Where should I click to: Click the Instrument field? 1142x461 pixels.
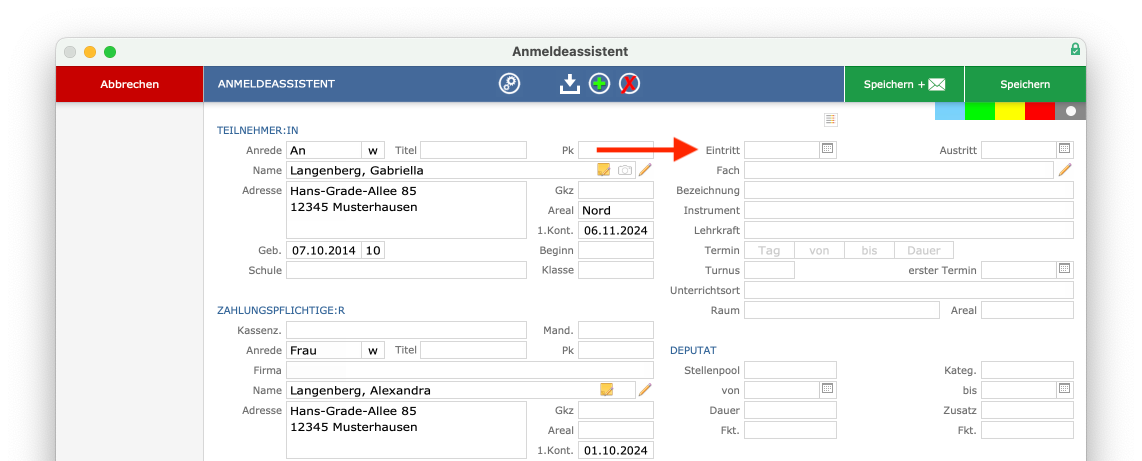tap(909, 210)
